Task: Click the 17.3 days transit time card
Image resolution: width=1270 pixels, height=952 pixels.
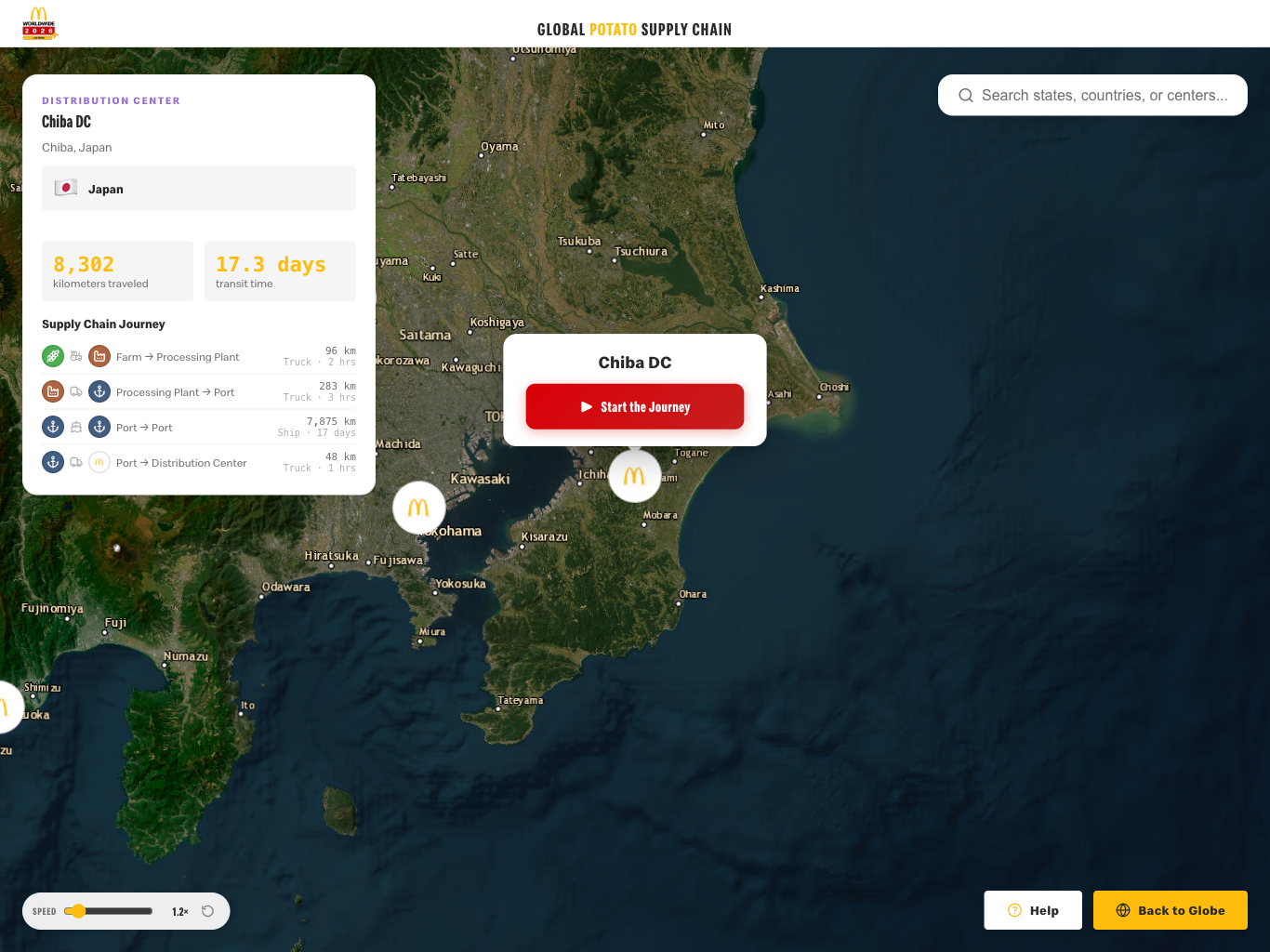Action: pyautogui.click(x=280, y=271)
